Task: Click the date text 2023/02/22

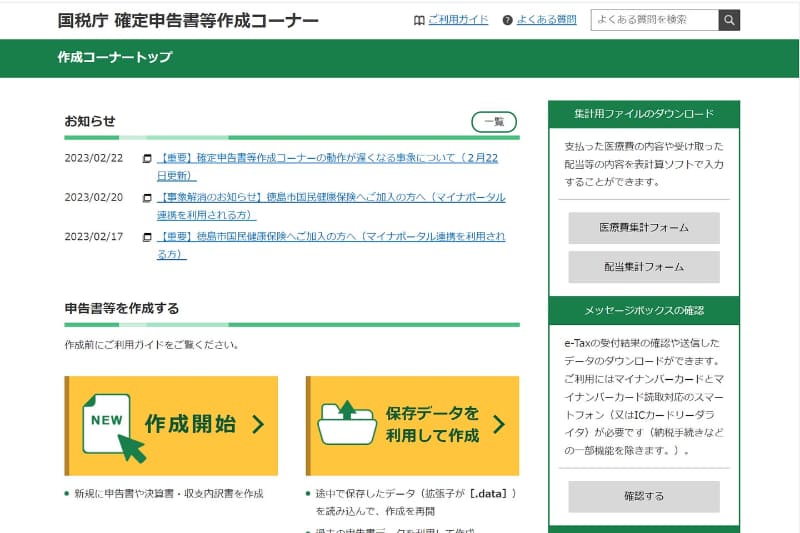Action: (94, 158)
